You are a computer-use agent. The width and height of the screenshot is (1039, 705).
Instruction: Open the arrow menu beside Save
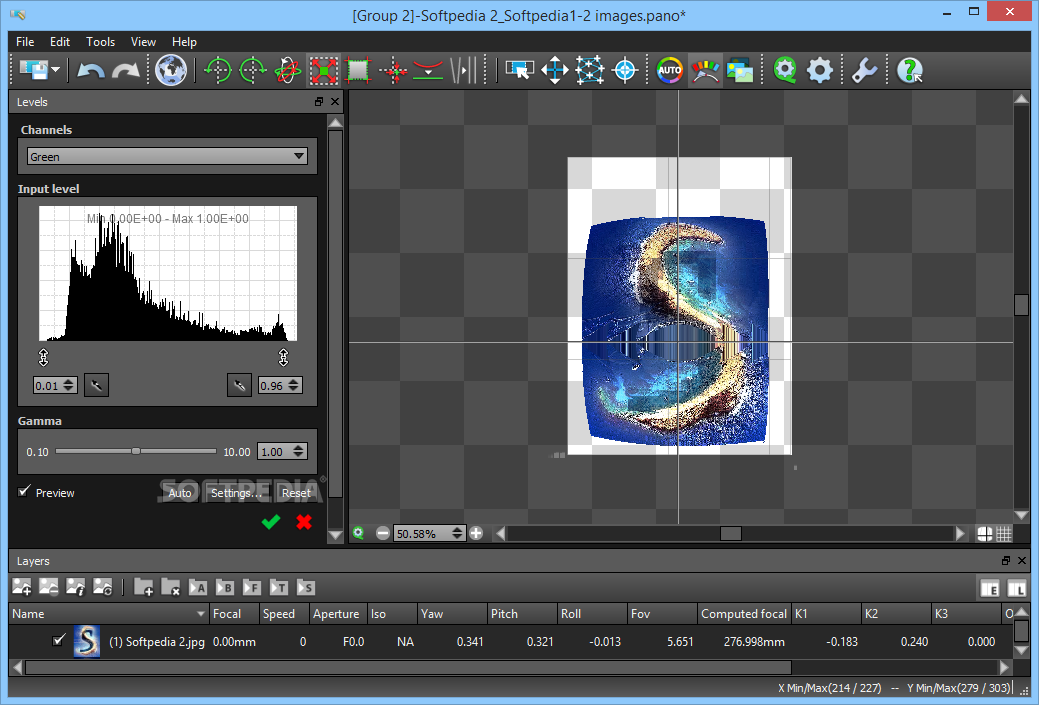tap(56, 70)
